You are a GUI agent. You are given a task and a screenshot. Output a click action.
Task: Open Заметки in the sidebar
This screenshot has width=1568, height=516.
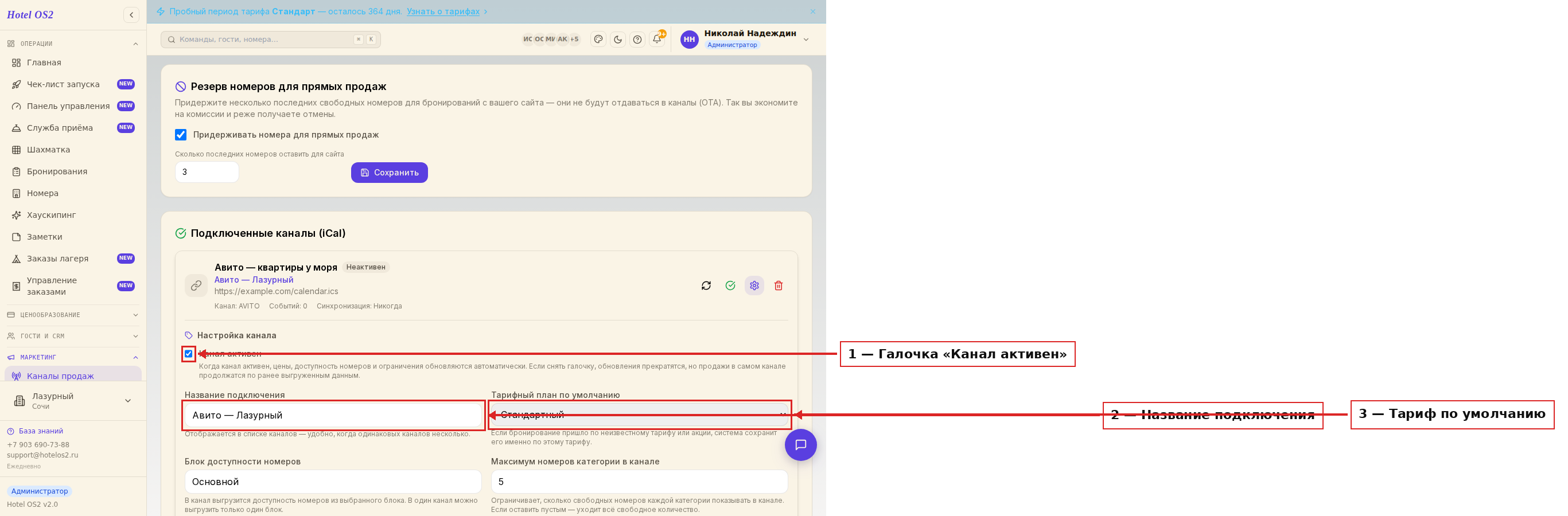tap(73, 237)
